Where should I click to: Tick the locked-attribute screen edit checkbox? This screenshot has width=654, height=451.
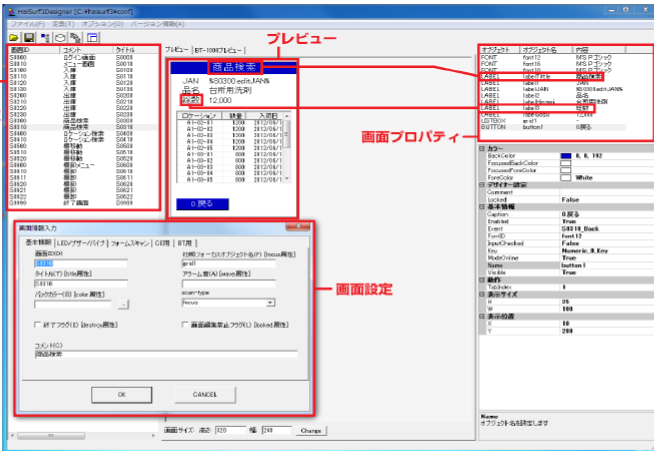[185, 325]
